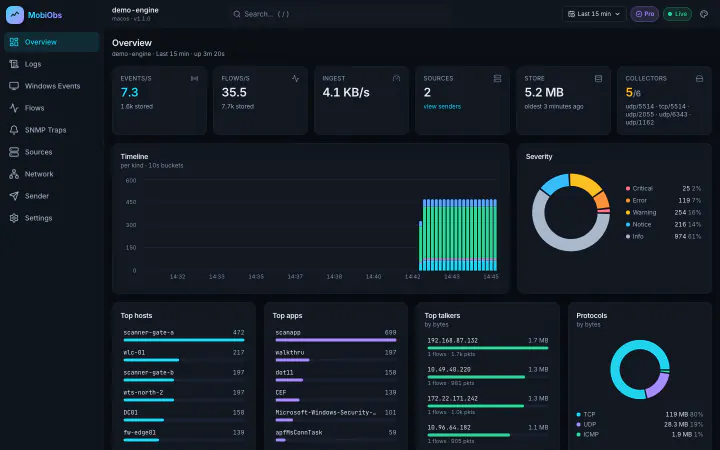Click the Info severity legend entry

tap(663, 236)
